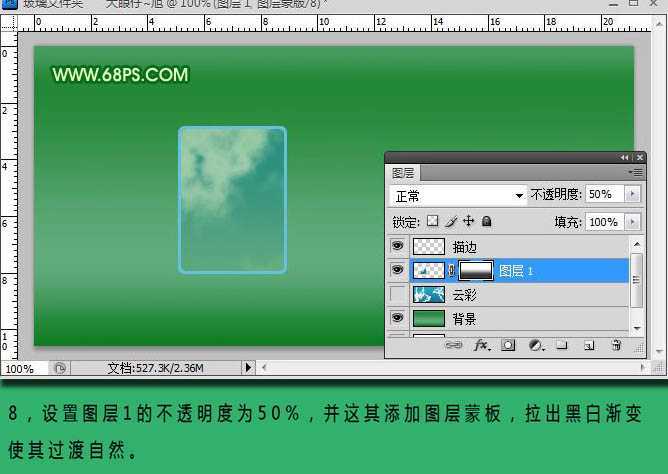Toggle lock transparent pixels icon
668x474 pixels.
(x=432, y=221)
